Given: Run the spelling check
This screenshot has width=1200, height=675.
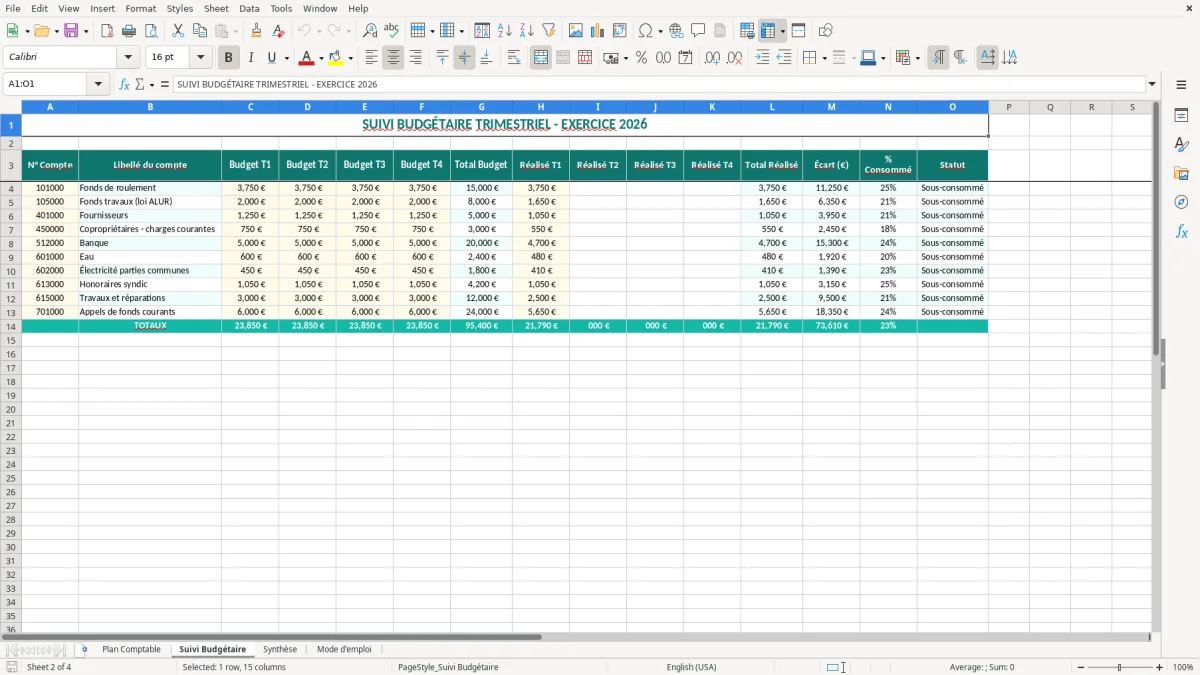Looking at the screenshot, I should click(392, 31).
